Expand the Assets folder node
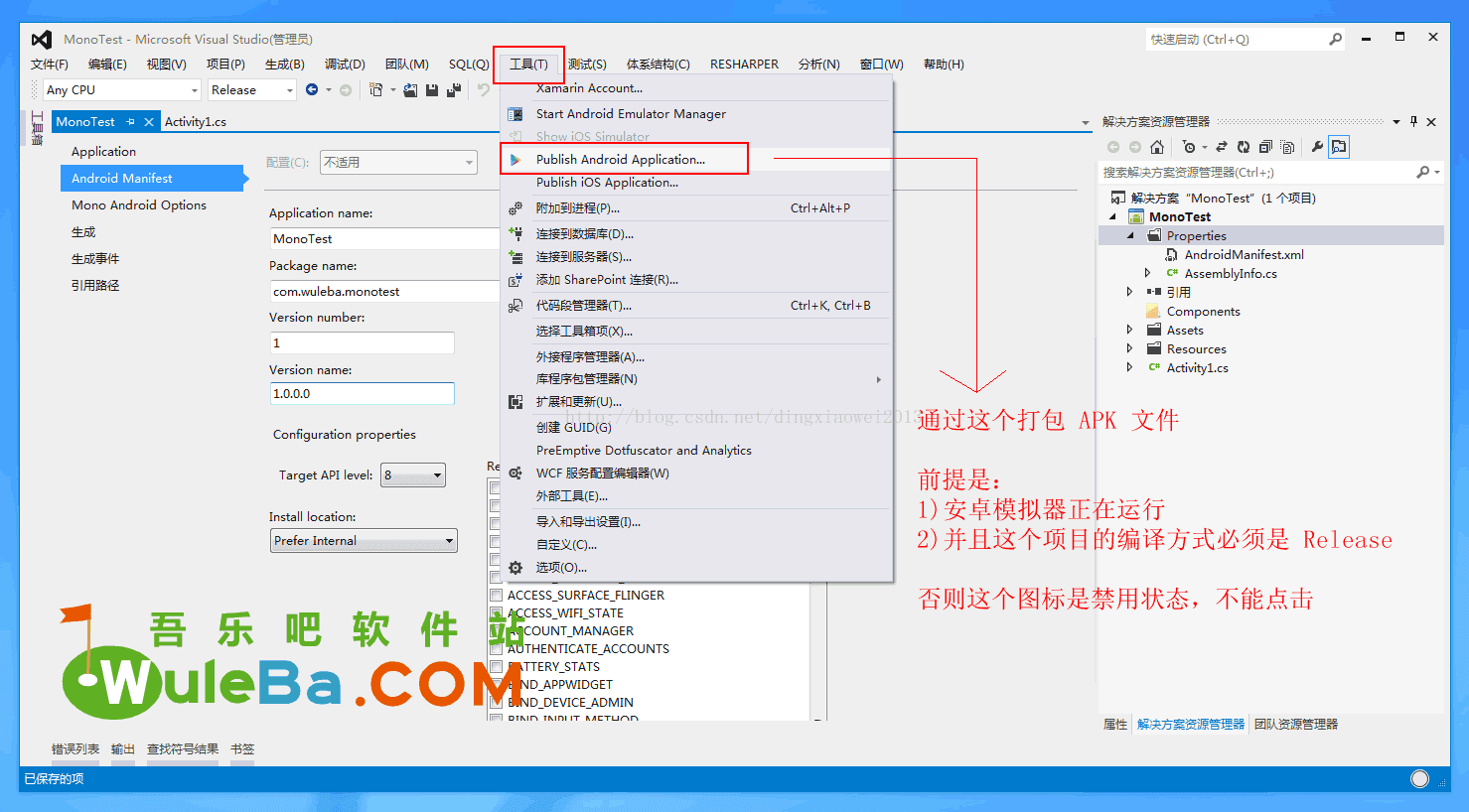The height and width of the screenshot is (812, 1469). pyautogui.click(x=1130, y=330)
